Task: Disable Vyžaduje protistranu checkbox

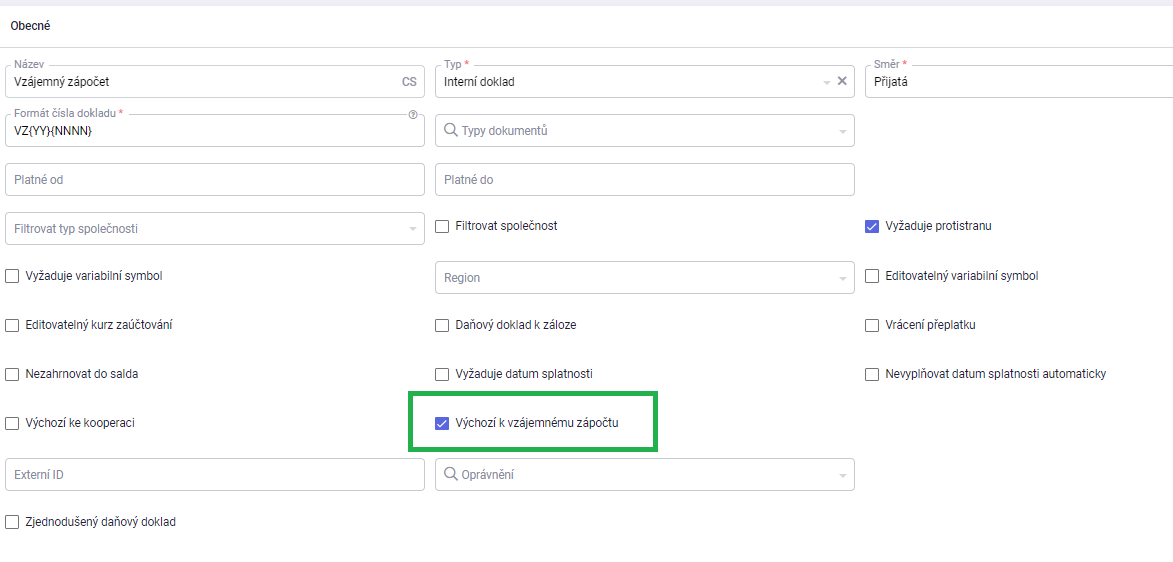Action: (x=872, y=226)
